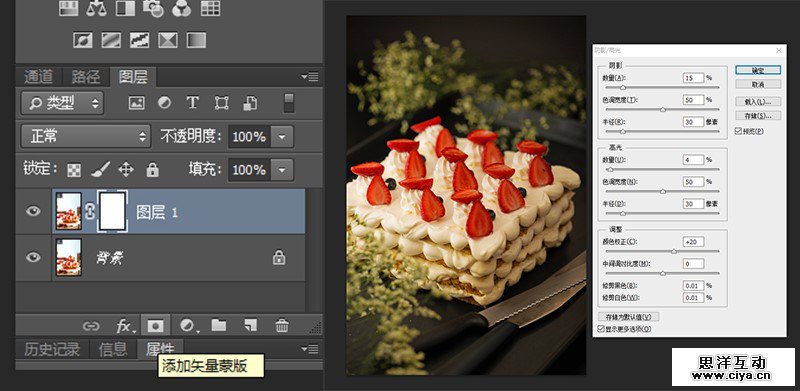Hide 图层 1 with eye icon
800x391 pixels.
click(x=33, y=211)
